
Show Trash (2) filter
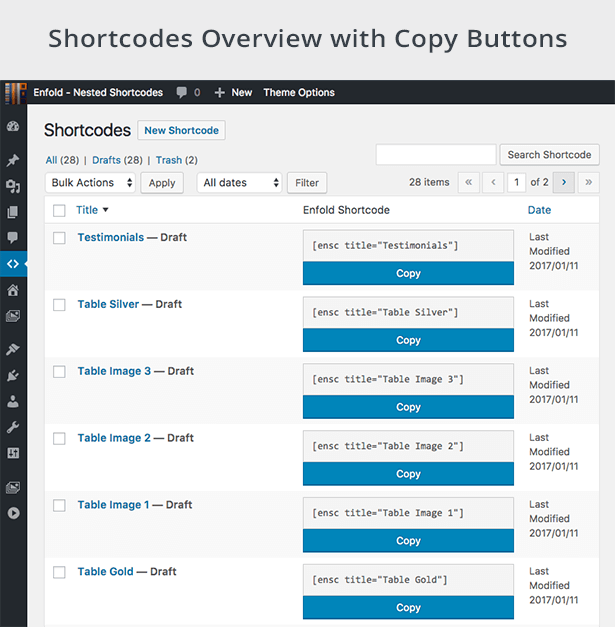pos(177,160)
